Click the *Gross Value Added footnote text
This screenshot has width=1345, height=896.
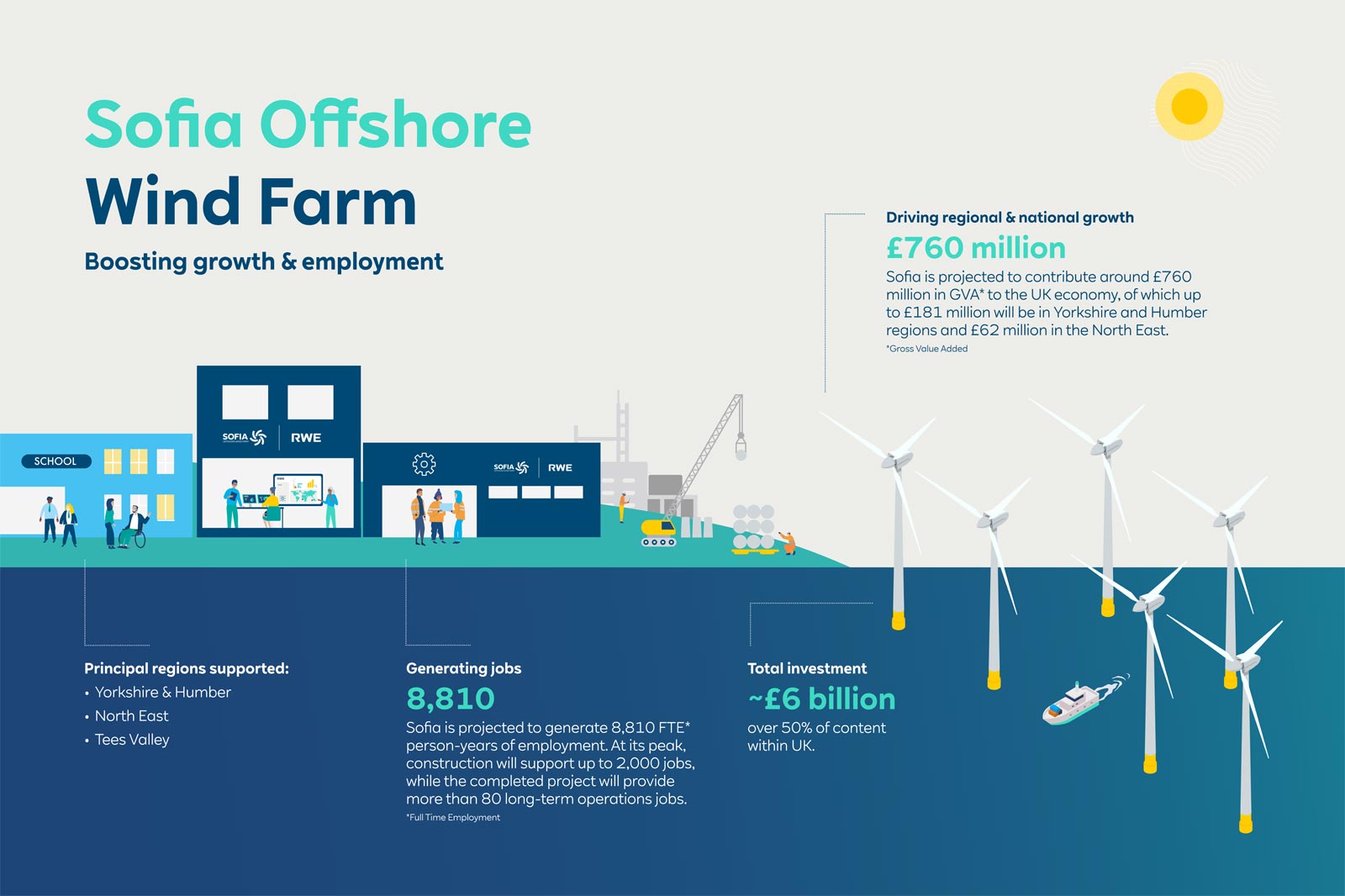click(927, 346)
